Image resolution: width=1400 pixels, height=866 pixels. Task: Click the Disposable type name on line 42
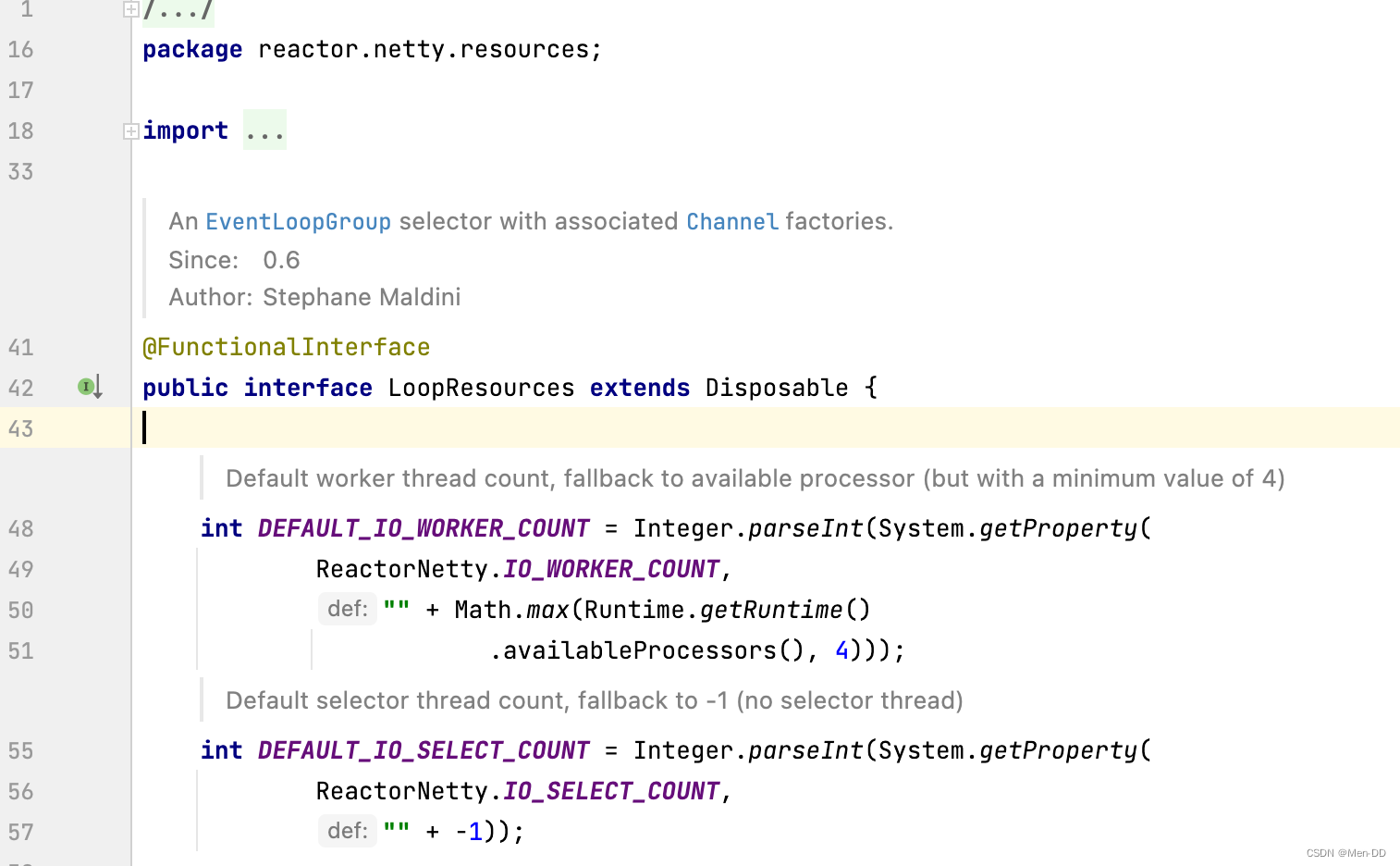[777, 388]
